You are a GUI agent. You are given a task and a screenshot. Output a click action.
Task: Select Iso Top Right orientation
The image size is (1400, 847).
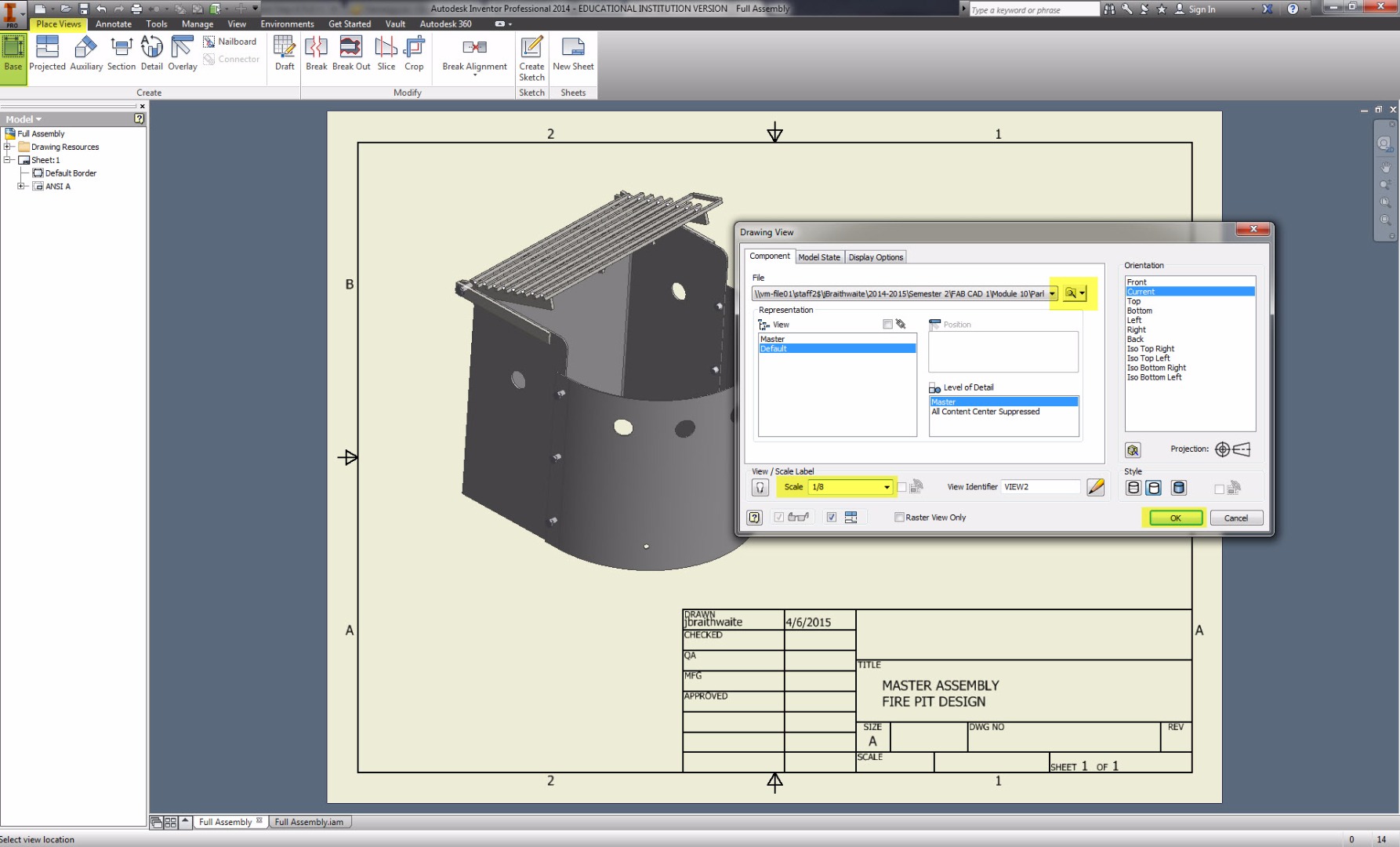click(1150, 349)
